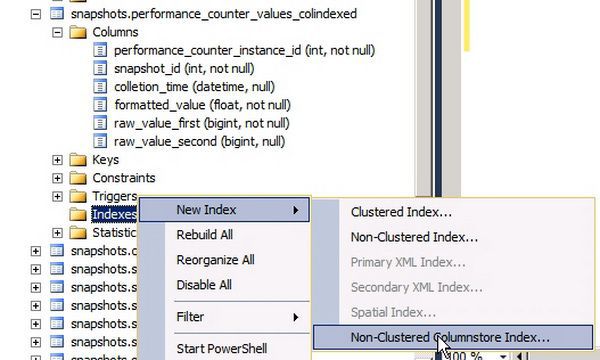Click the Keys folder icon
Screen dimensions: 600x360
[x=78, y=160]
